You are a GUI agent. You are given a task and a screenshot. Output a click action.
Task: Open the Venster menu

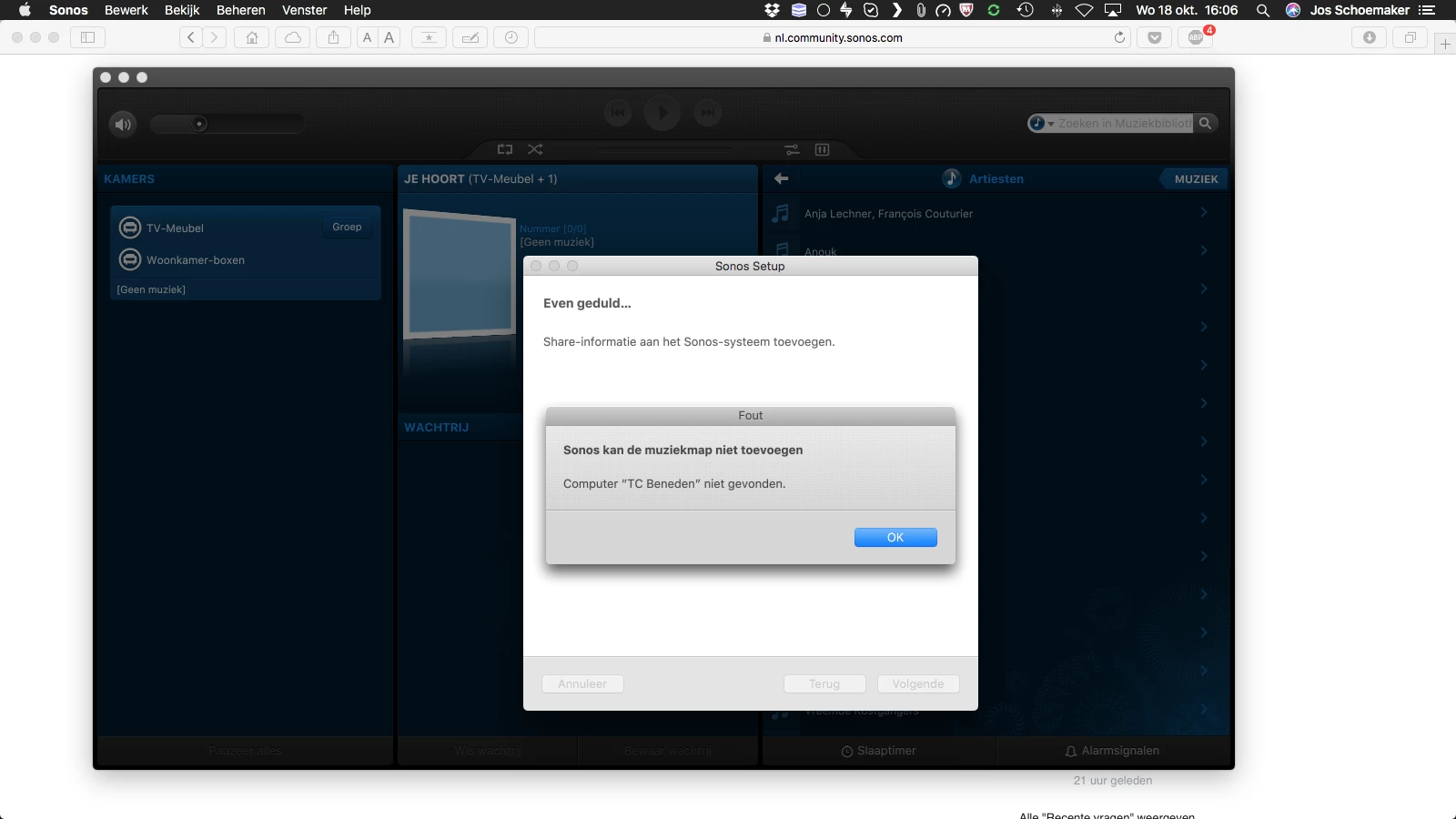pos(304,10)
